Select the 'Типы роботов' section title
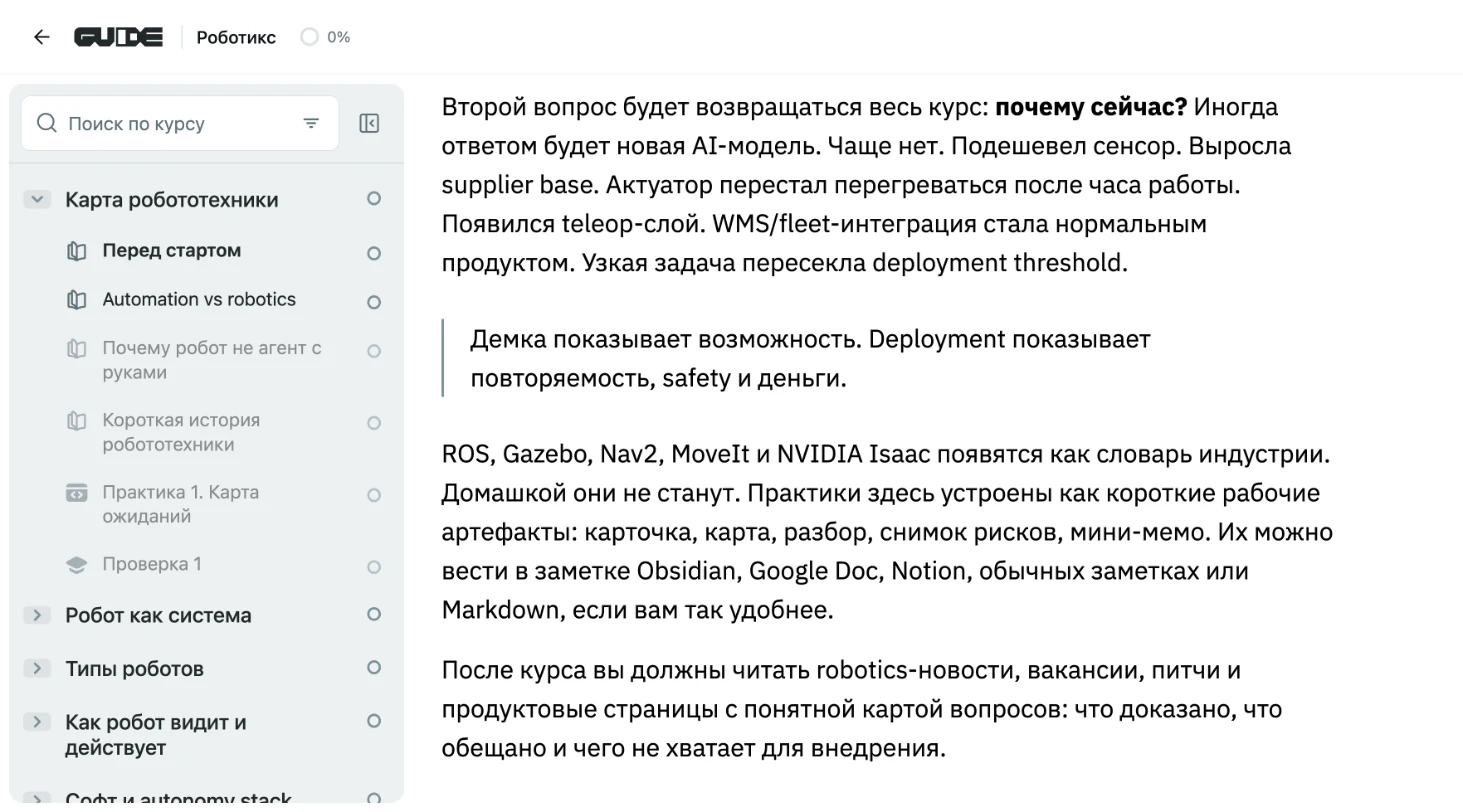Viewport: 1463px width, 812px height. click(134, 668)
